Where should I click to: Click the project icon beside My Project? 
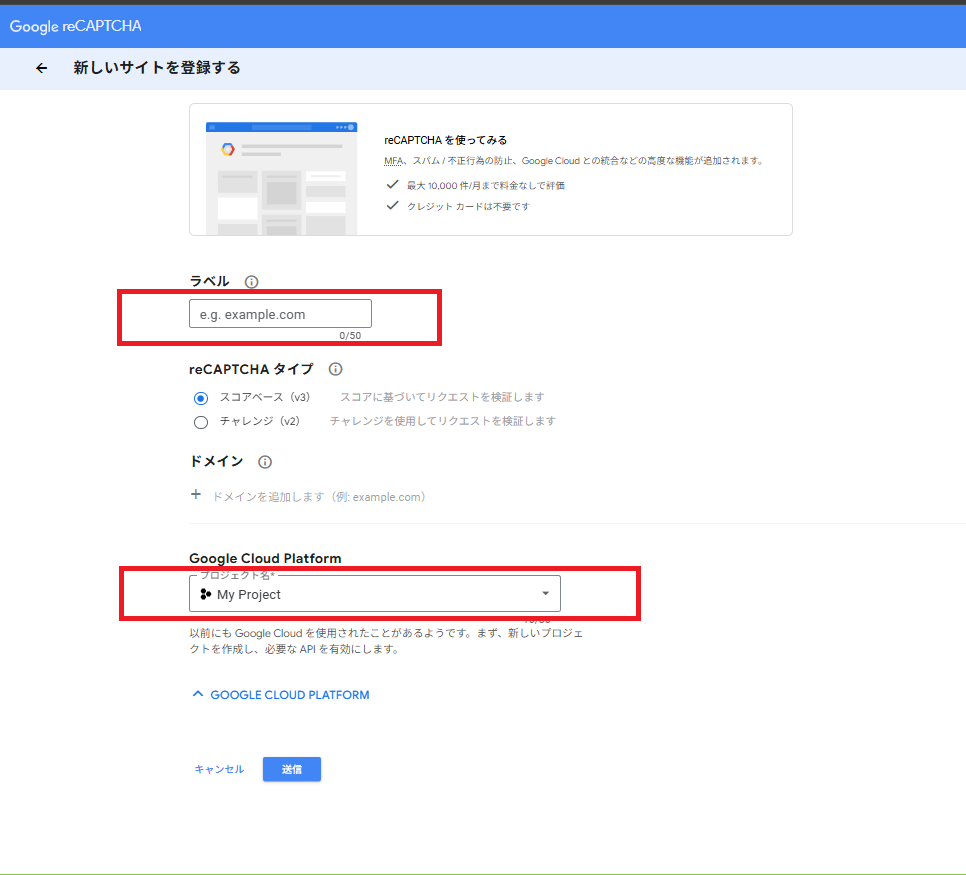point(206,594)
